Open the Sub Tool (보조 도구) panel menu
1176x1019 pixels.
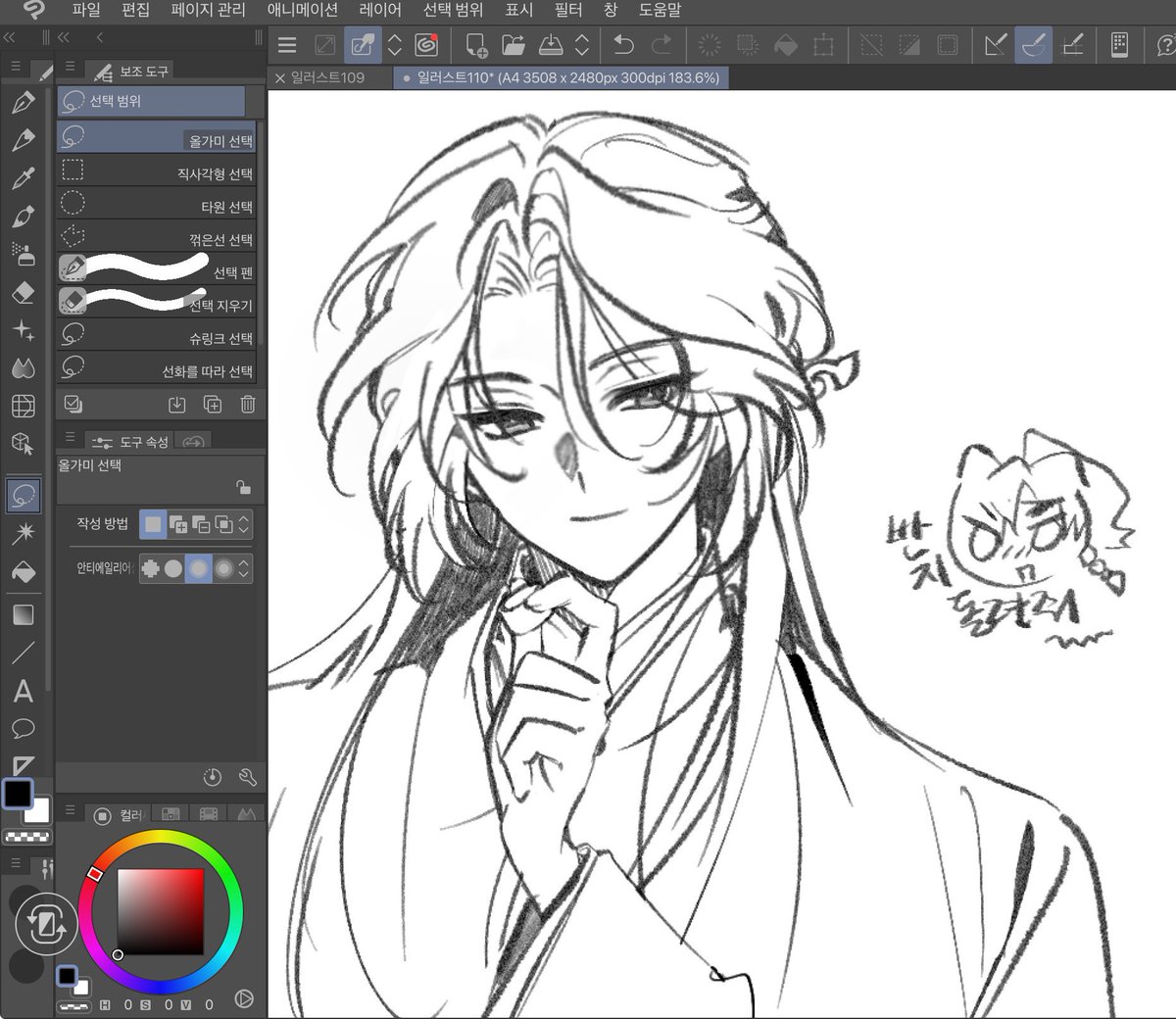coord(70,68)
